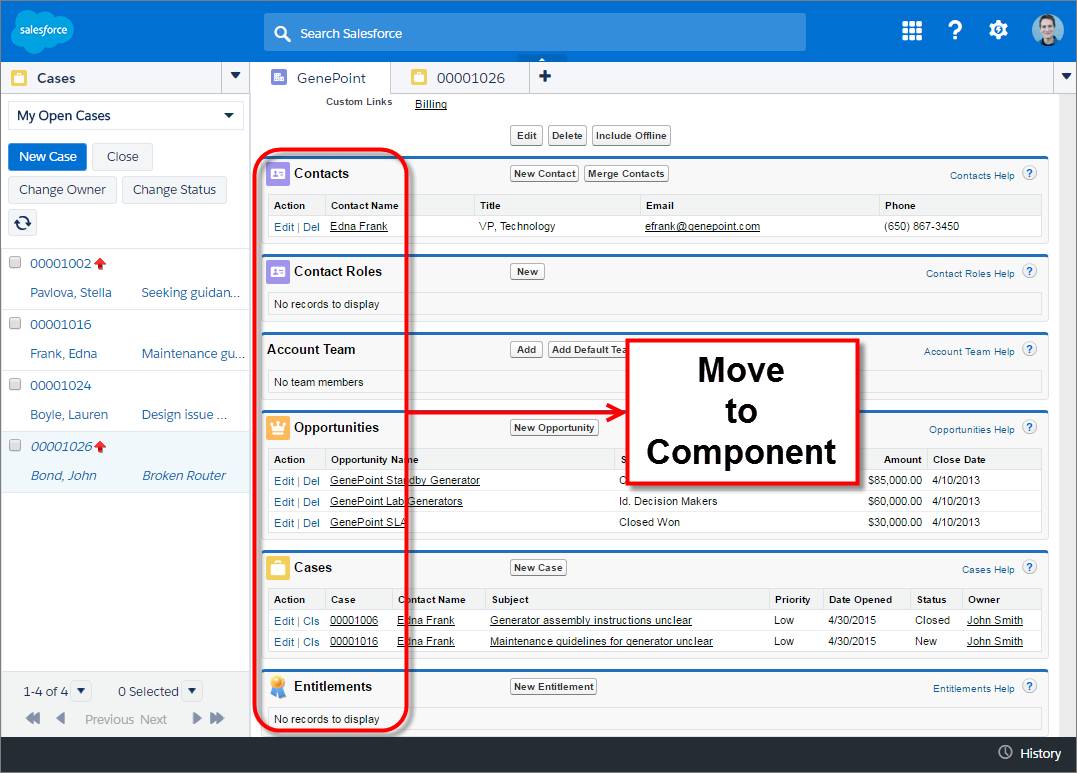Viewport: 1077px width, 773px height.
Task: Click the Entitlements ribbon icon
Action: tap(278, 687)
